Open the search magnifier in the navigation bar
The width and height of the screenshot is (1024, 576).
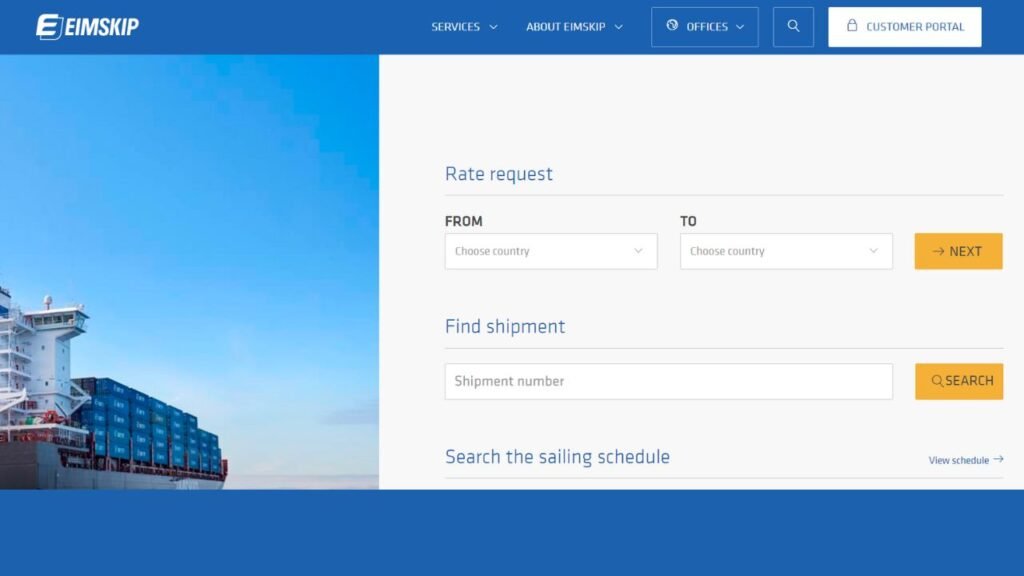[x=793, y=26]
